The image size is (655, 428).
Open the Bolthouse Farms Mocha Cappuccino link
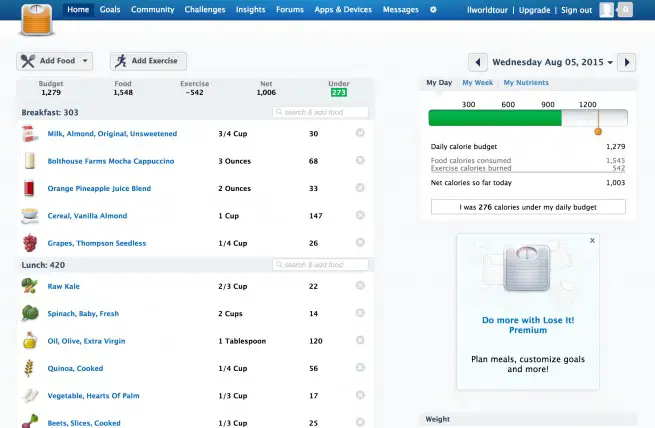111,161
